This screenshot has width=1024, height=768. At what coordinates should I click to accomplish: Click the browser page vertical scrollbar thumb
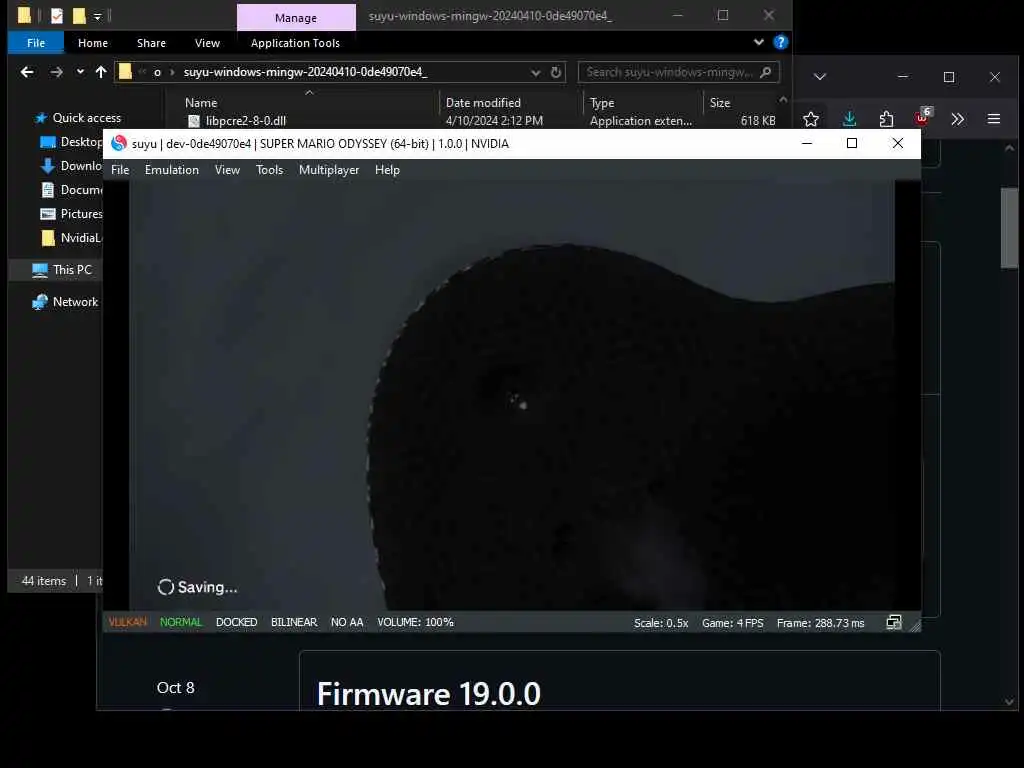pos(1009,227)
